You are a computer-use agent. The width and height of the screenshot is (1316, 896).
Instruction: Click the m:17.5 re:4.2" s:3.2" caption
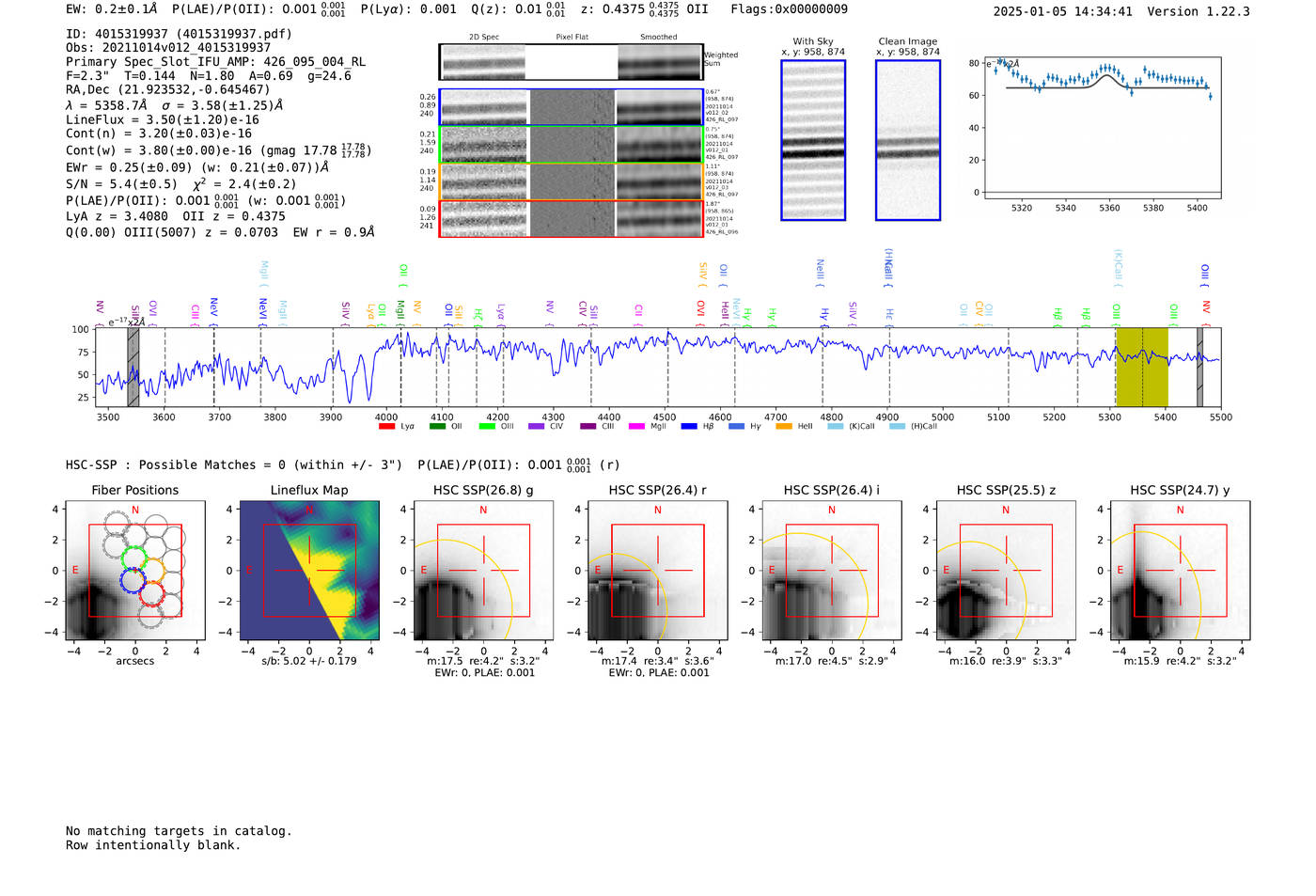point(483,661)
